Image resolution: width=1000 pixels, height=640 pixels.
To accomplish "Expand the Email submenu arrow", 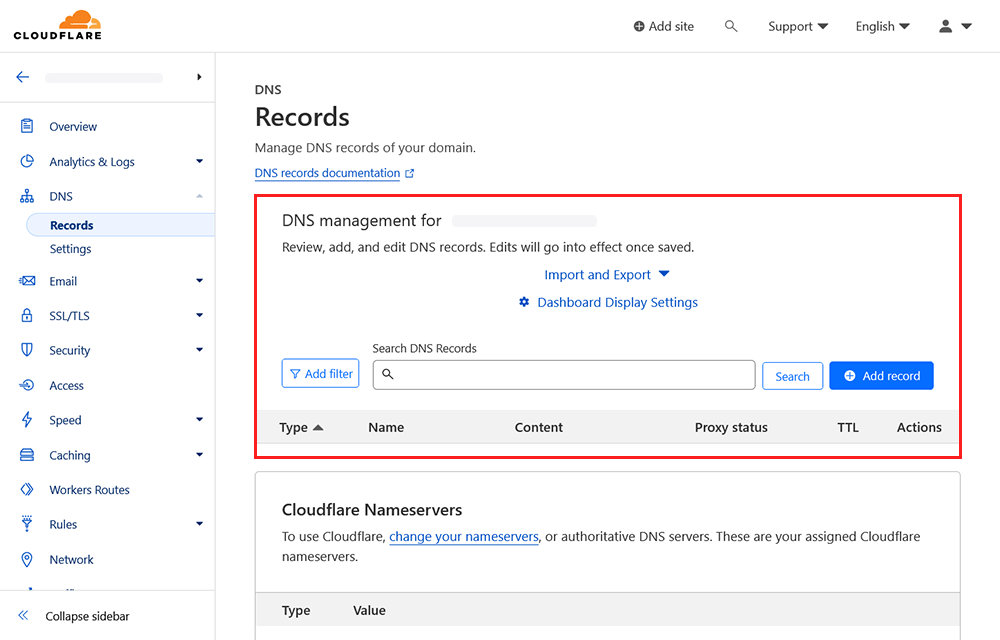I will [200, 280].
